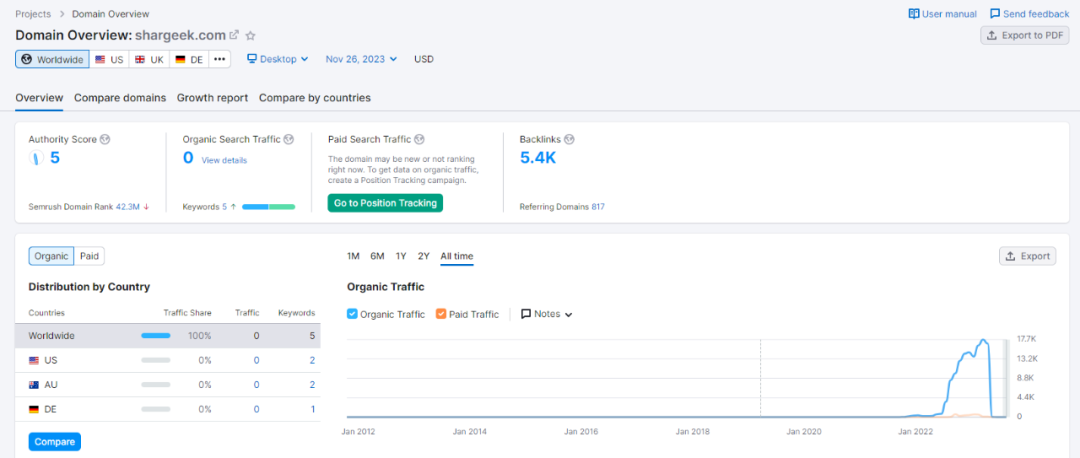
Task: Click the US flag in country table
Action: (34, 360)
